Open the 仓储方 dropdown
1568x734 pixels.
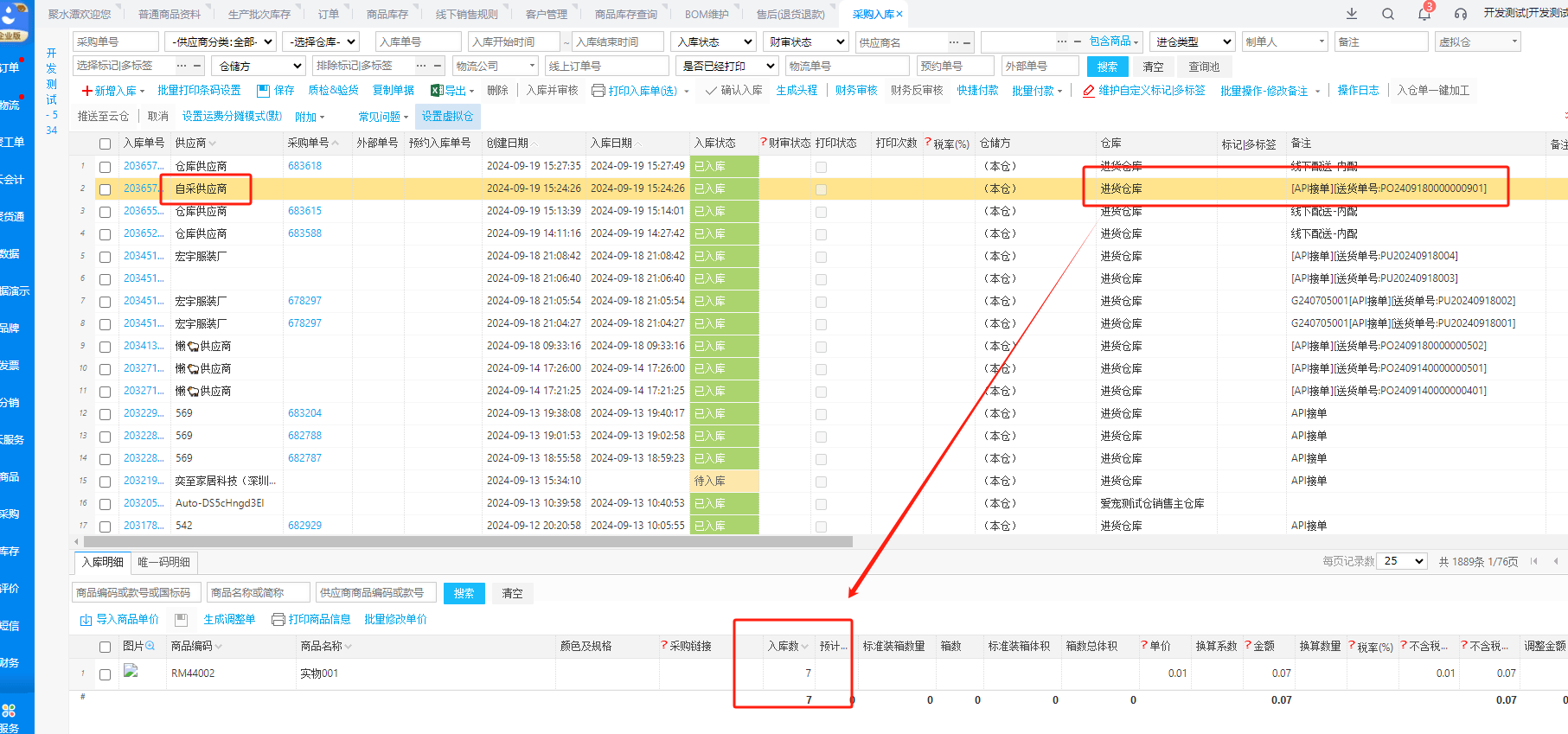[260, 66]
